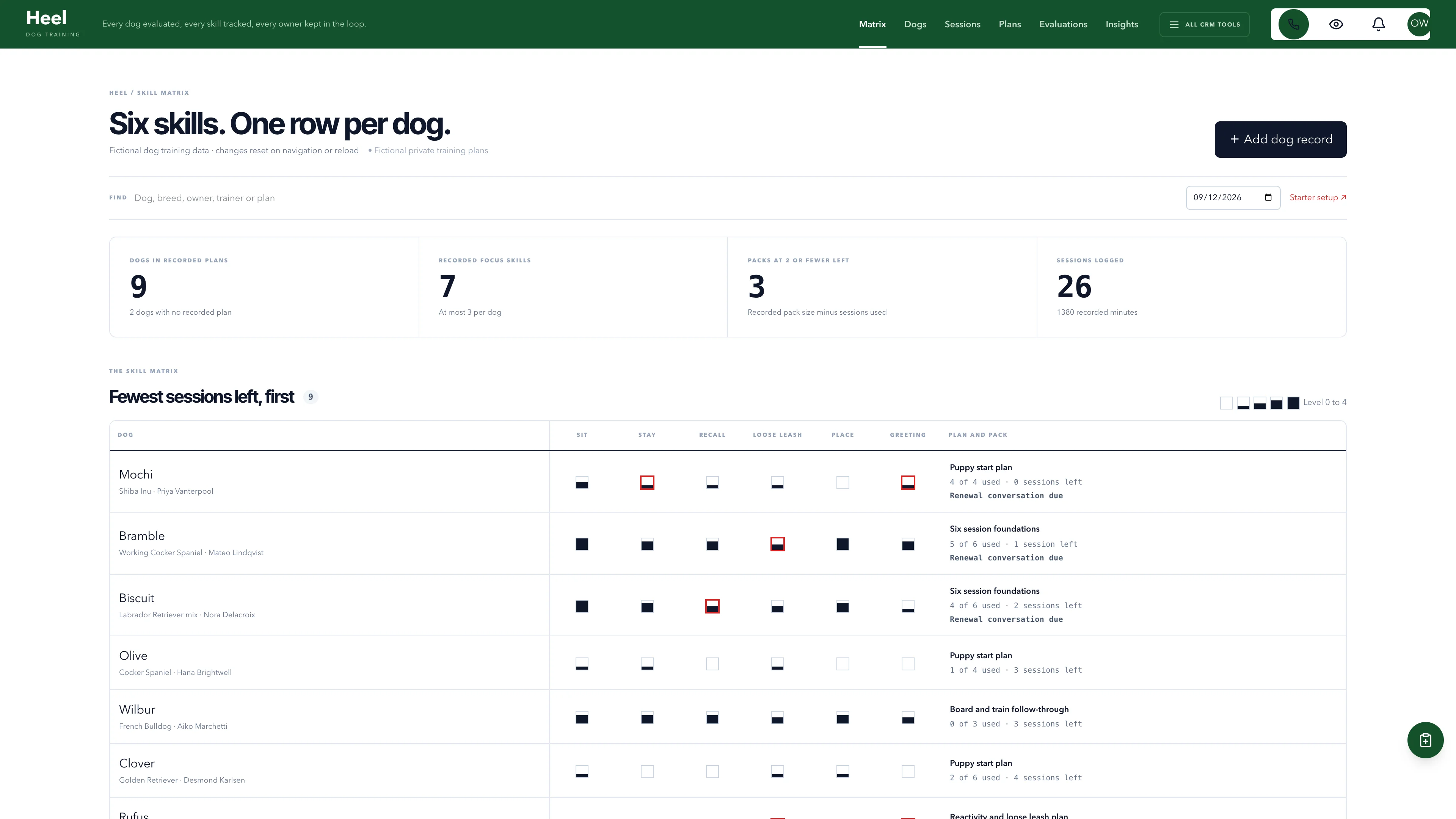
Task: Click the level 4 legend swatch
Action: tap(1293, 403)
